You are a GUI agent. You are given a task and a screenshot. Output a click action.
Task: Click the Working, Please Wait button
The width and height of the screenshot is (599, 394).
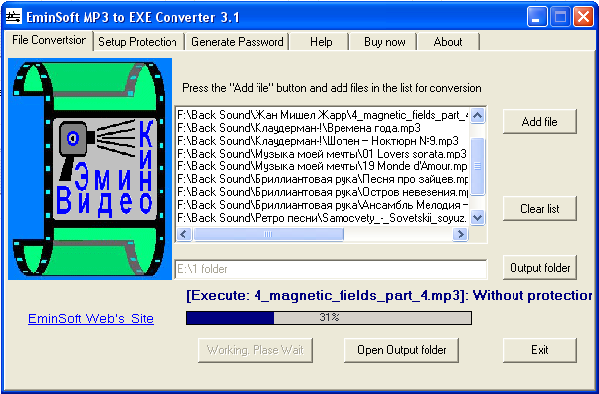[x=255, y=350]
